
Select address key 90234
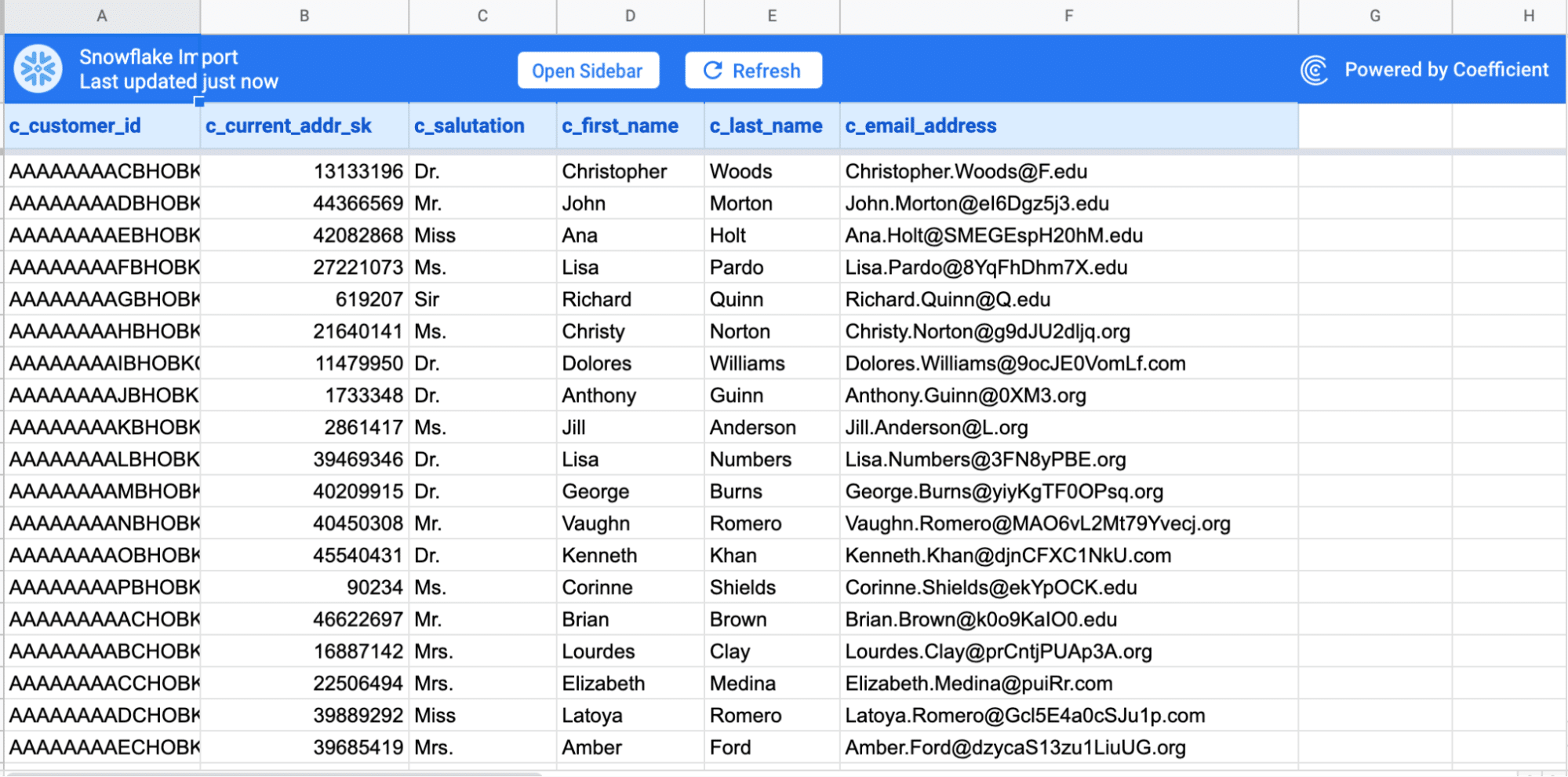pos(304,588)
